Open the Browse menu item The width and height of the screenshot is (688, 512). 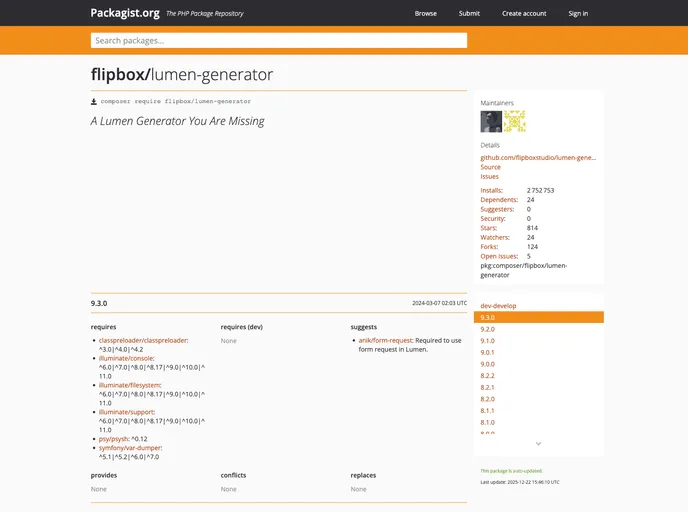point(425,13)
